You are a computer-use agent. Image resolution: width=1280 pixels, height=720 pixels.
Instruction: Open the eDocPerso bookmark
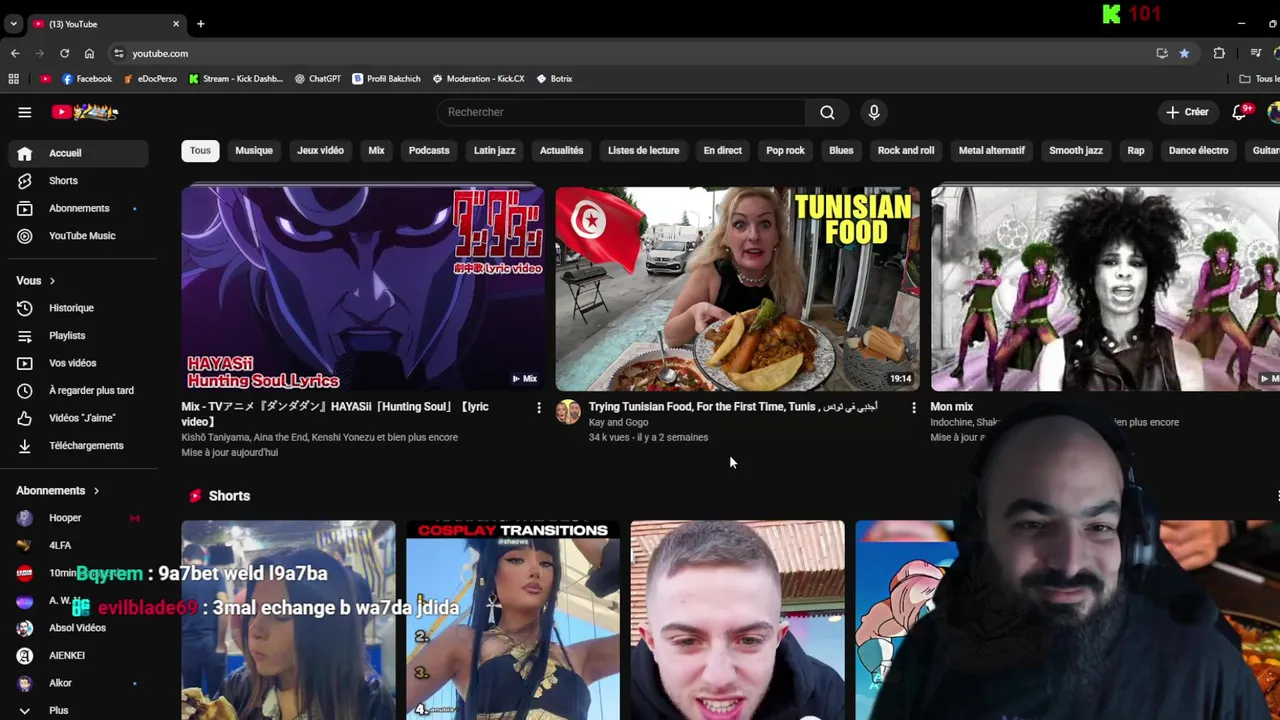click(x=150, y=78)
